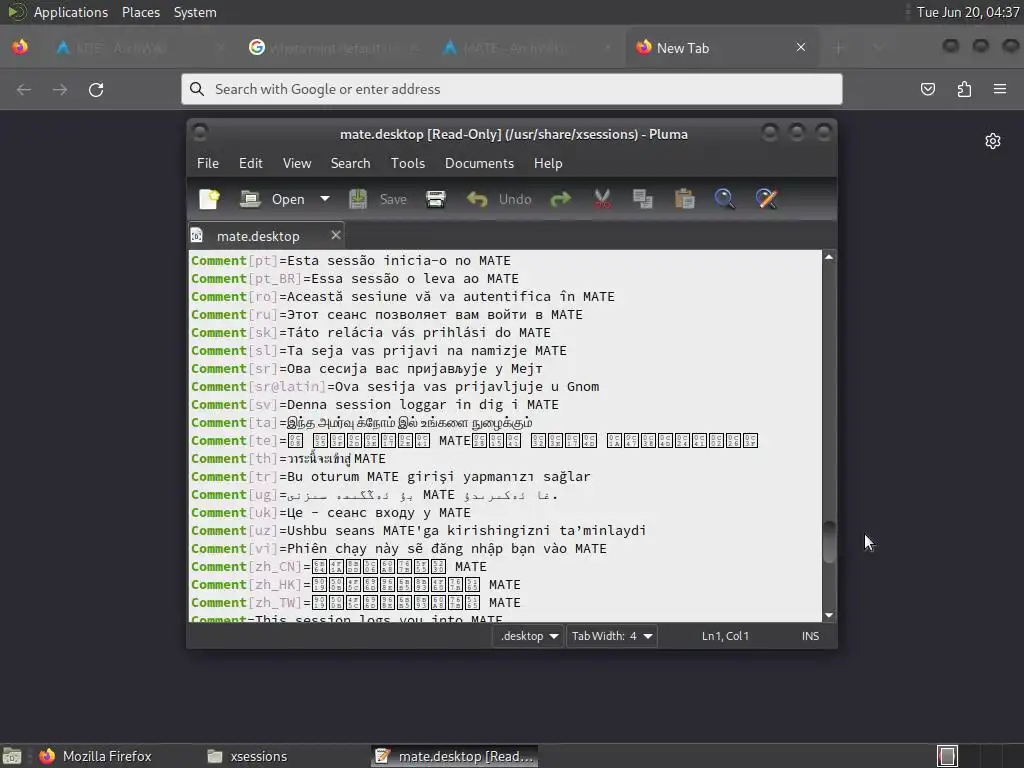Click the Comment[sv] line in editor
The height and width of the screenshot is (768, 1024).
pyautogui.click(x=375, y=405)
